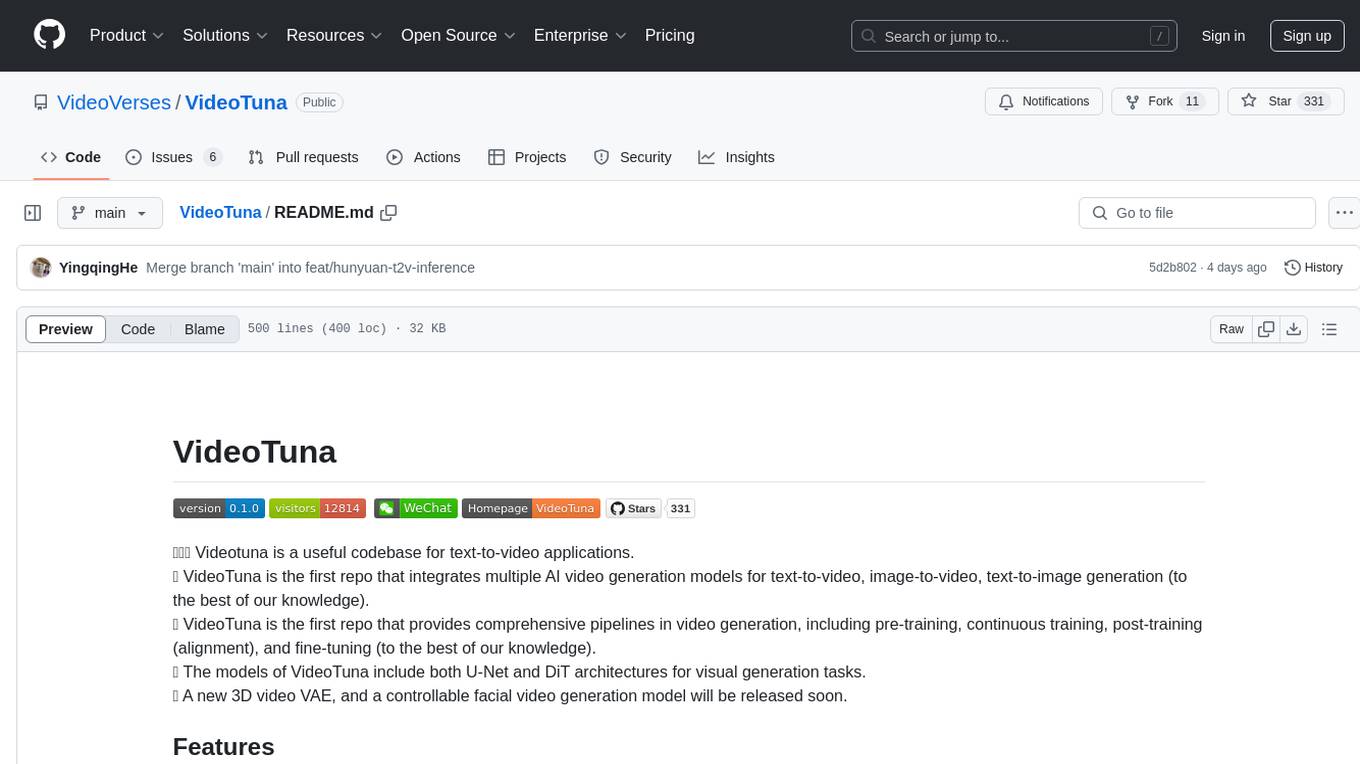Open the Insights tab
Screen dimensions: 1360x764
(736, 157)
